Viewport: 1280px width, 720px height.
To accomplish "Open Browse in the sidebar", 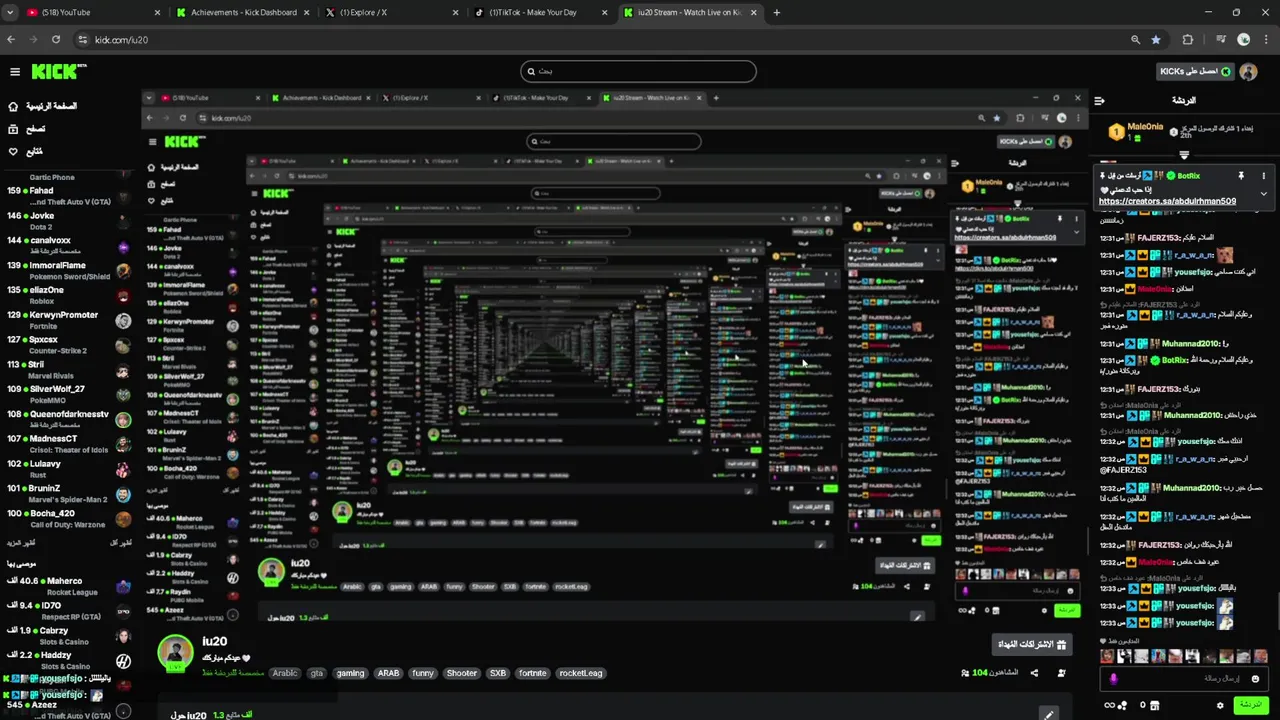I will pos(27,129).
